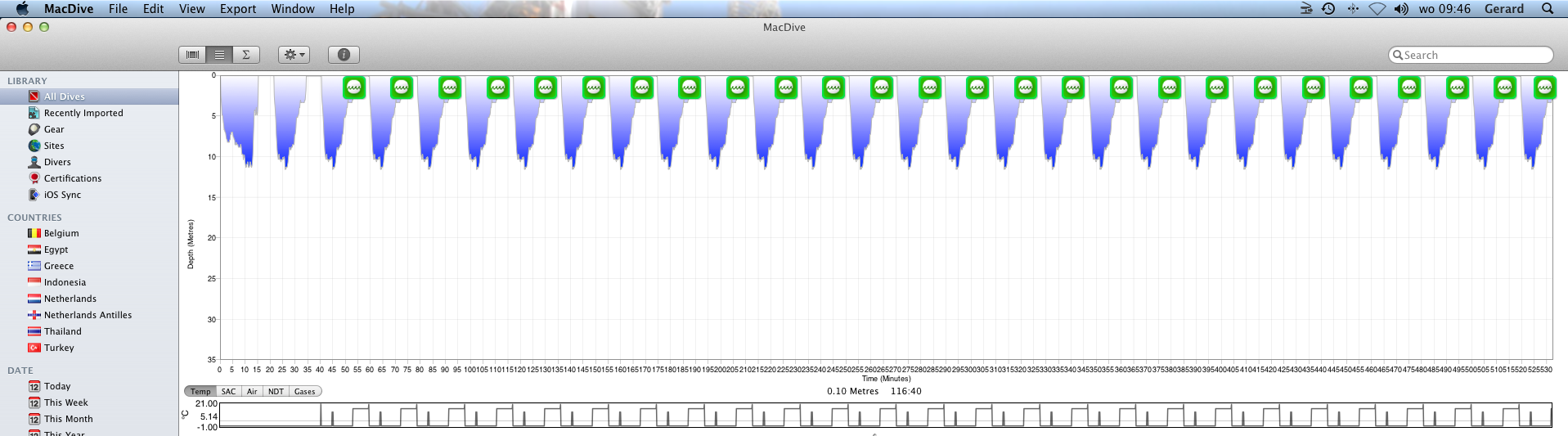The image size is (1568, 436).
Task: Show the Gases graph
Action: (304, 392)
